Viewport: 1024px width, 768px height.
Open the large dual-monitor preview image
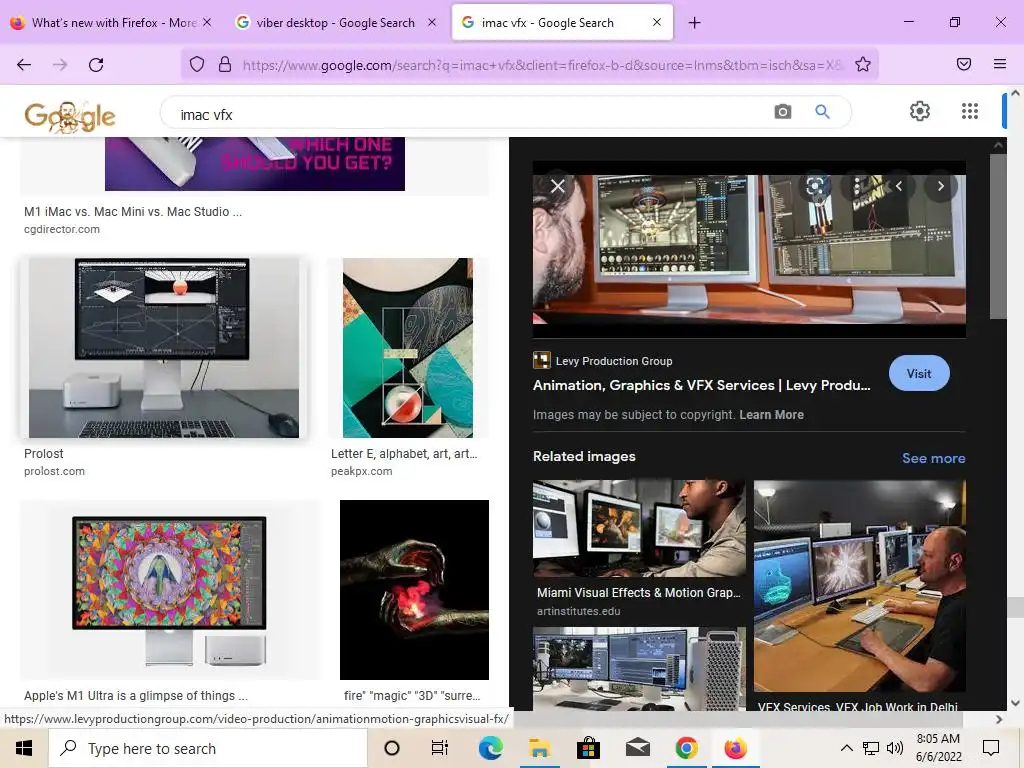pos(749,249)
